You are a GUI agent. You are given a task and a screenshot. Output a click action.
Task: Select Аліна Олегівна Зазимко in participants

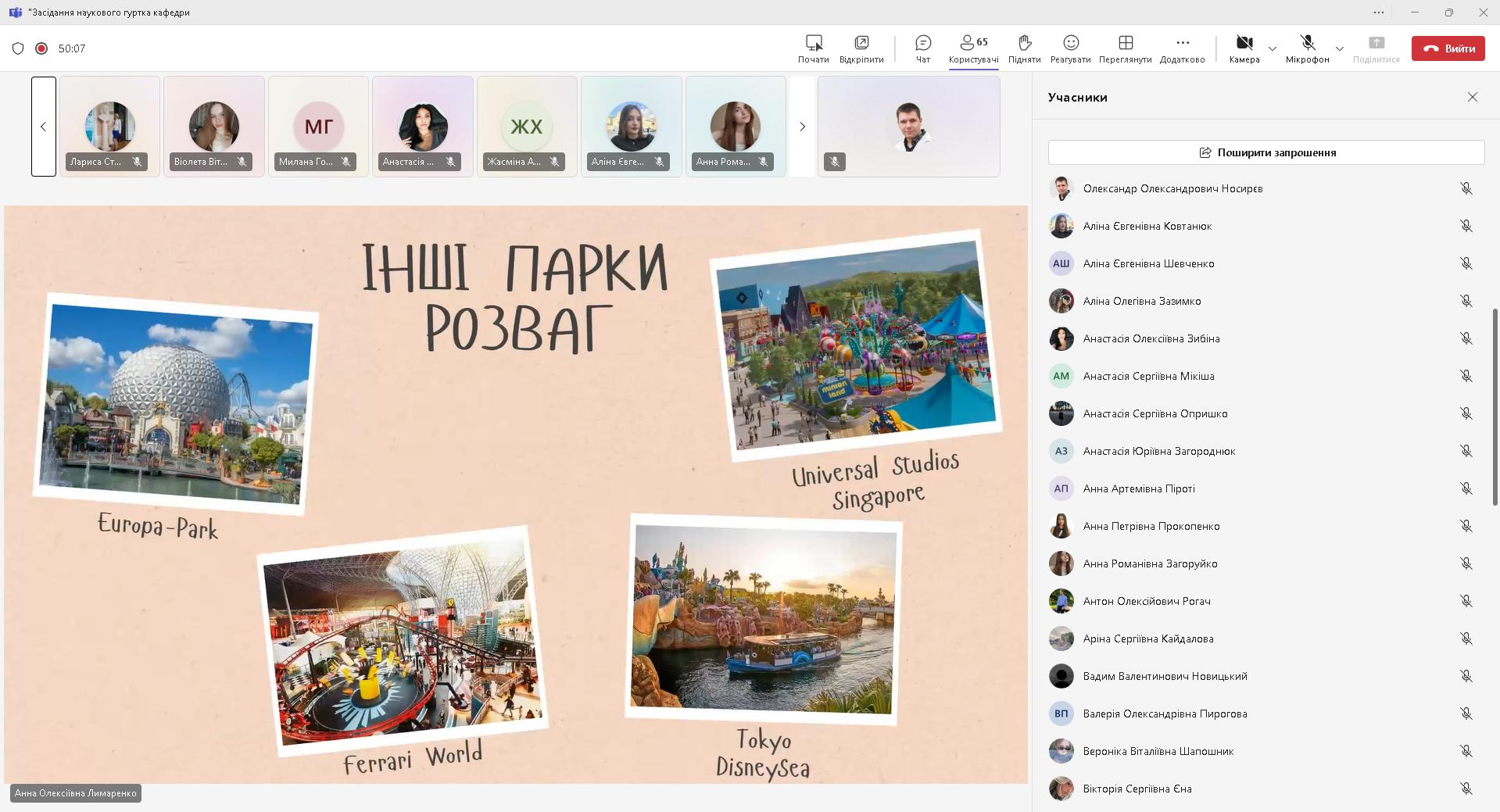click(1266, 301)
